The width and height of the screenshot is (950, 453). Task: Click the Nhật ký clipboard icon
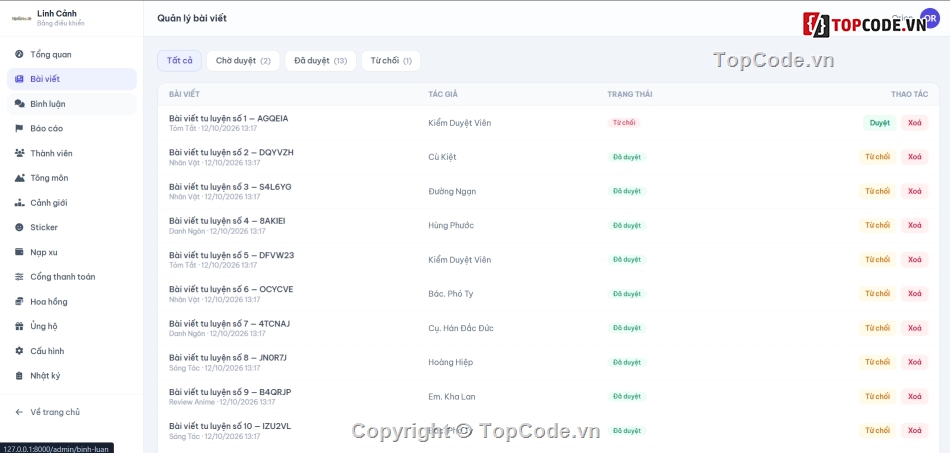[19, 375]
